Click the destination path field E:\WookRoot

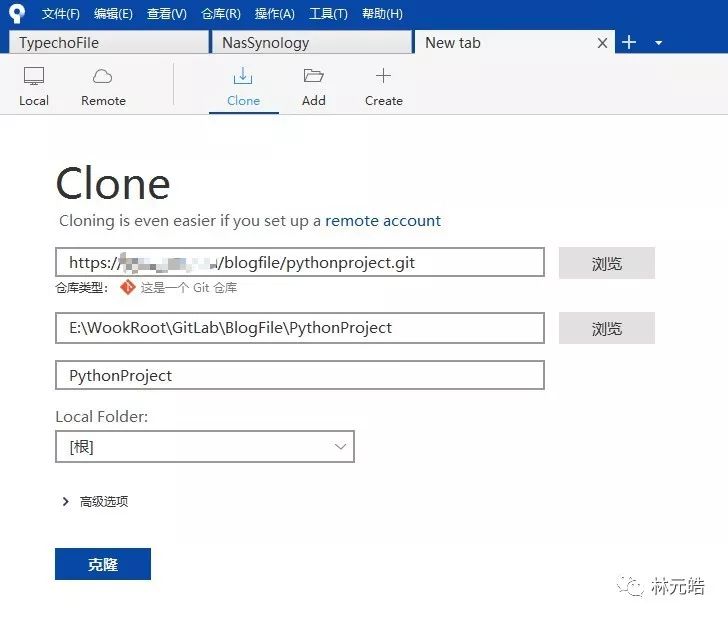click(x=300, y=328)
